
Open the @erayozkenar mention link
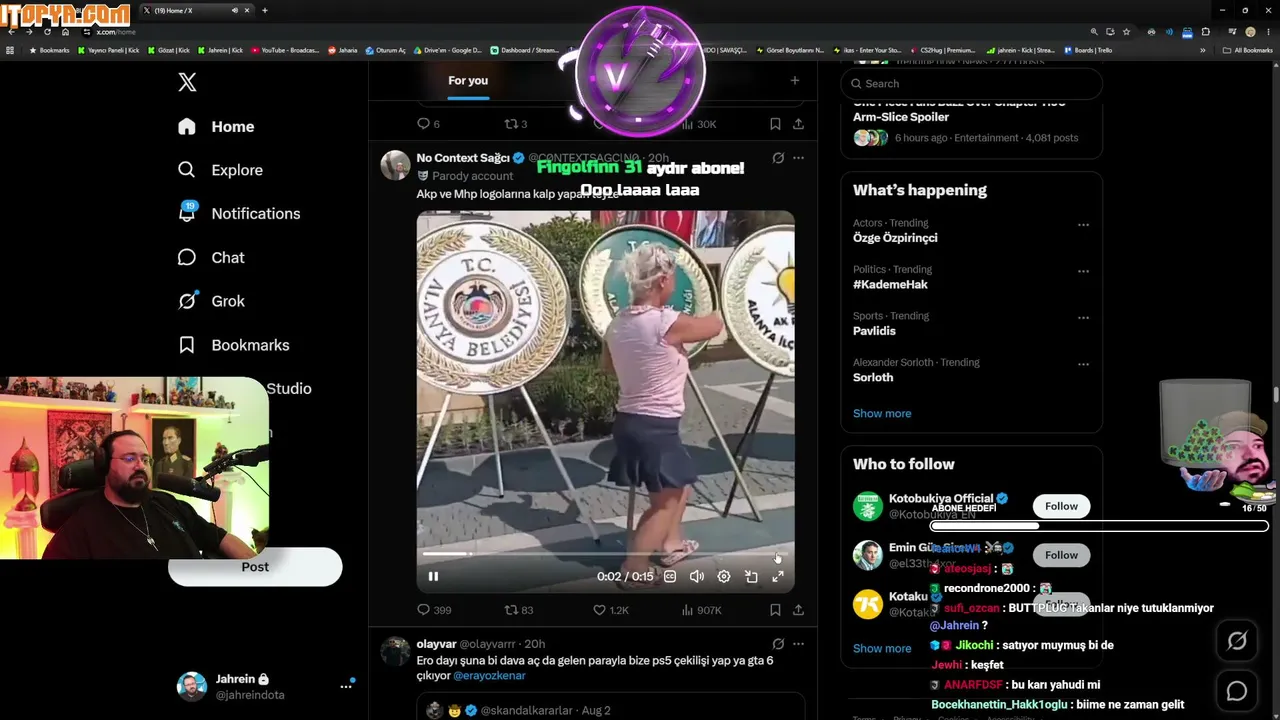(x=489, y=676)
